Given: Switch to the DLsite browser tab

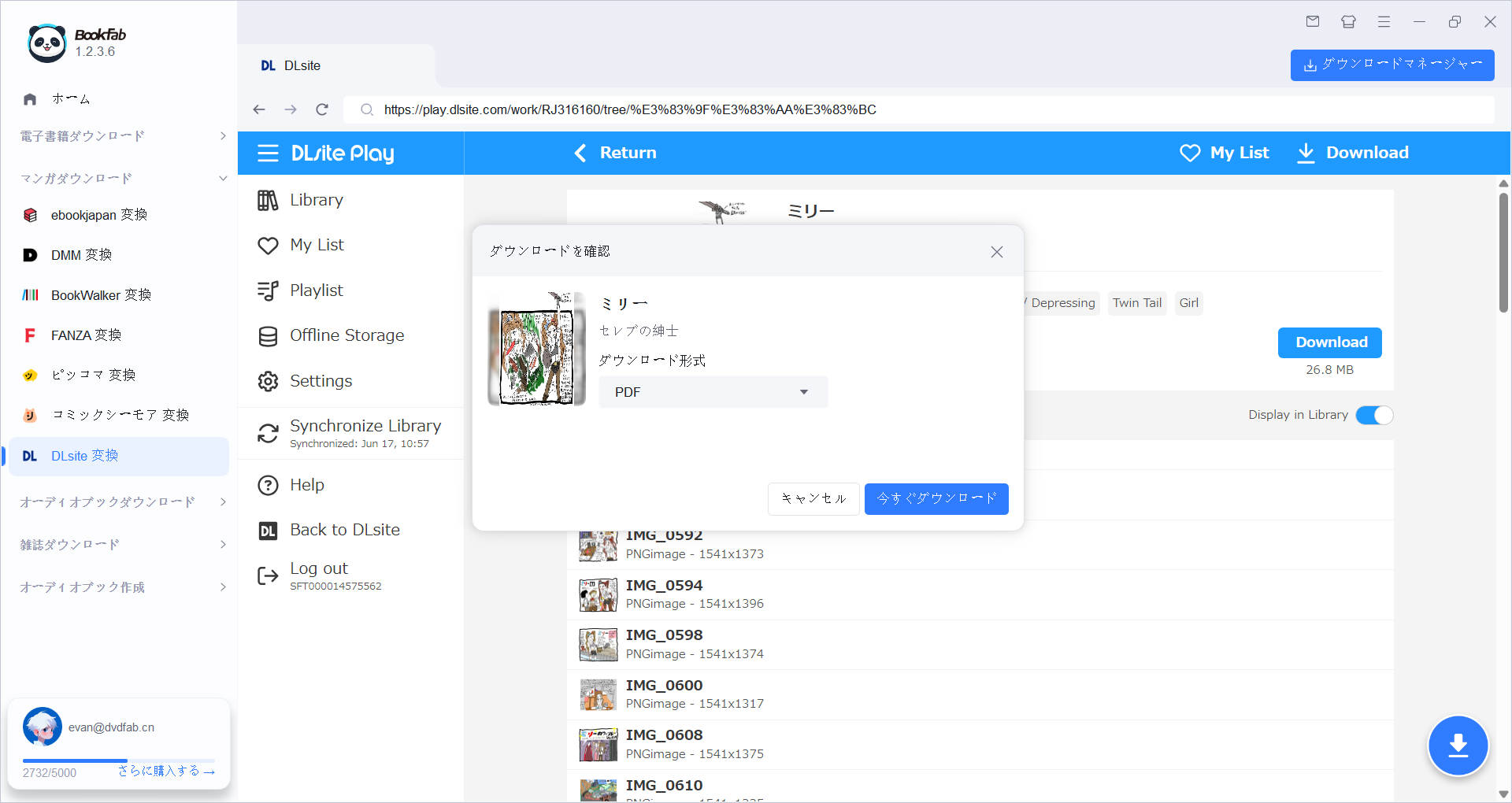Looking at the screenshot, I should tap(336, 66).
